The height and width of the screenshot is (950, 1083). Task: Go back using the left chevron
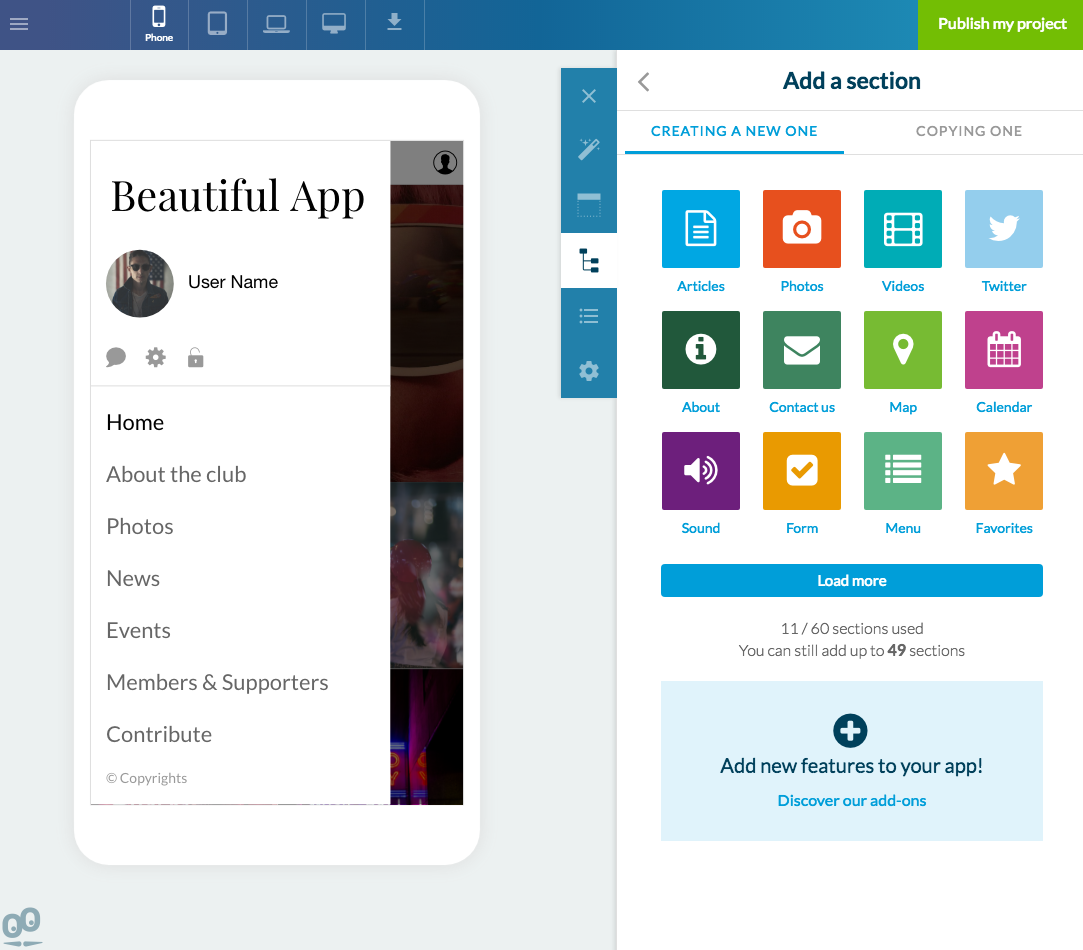pyautogui.click(x=644, y=82)
